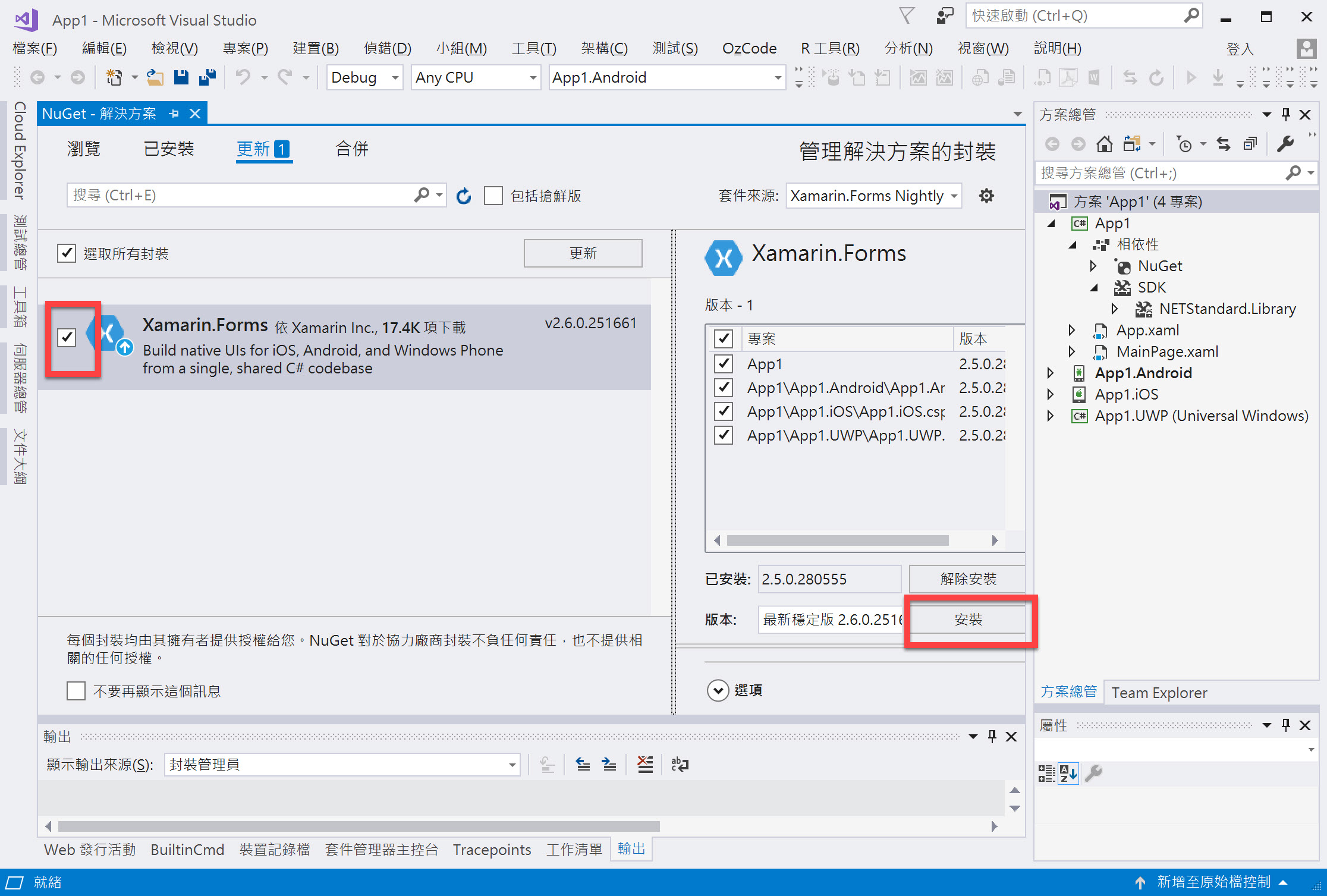1327x896 pixels.
Task: Open the package version dropdown
Action: click(x=831, y=620)
